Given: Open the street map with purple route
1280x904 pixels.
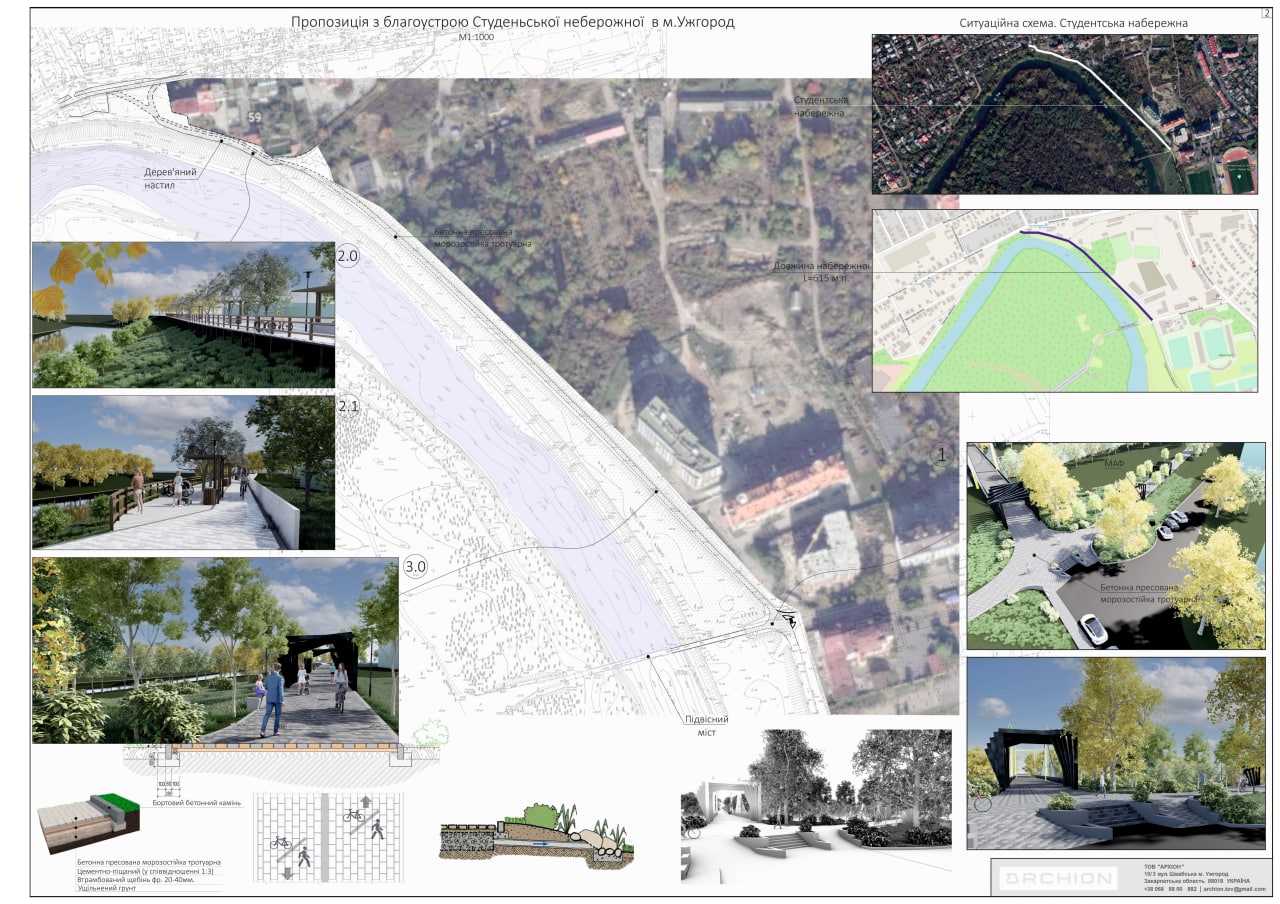Looking at the screenshot, I should point(1065,300).
